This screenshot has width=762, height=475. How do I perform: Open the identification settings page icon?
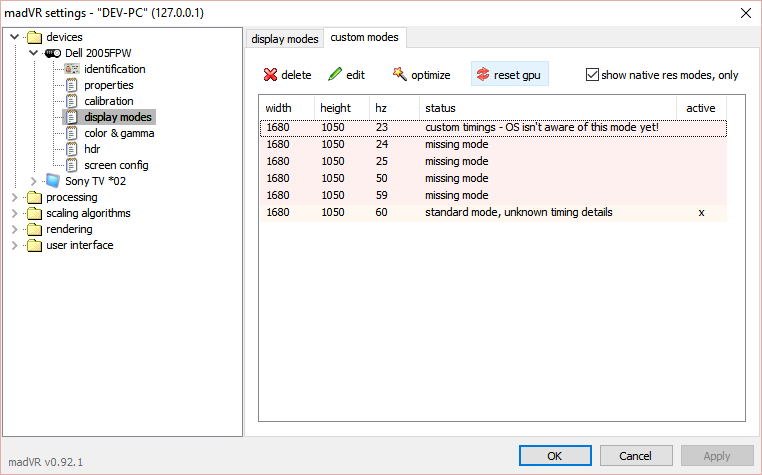[71, 69]
